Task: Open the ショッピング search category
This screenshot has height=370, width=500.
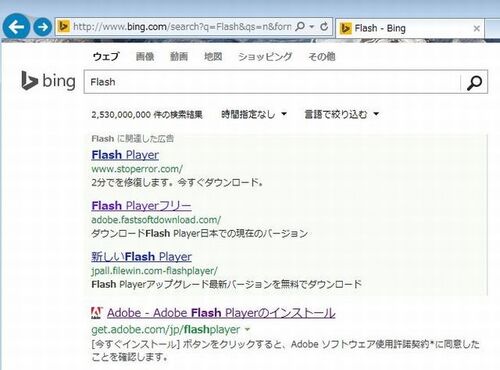Action: click(x=265, y=56)
